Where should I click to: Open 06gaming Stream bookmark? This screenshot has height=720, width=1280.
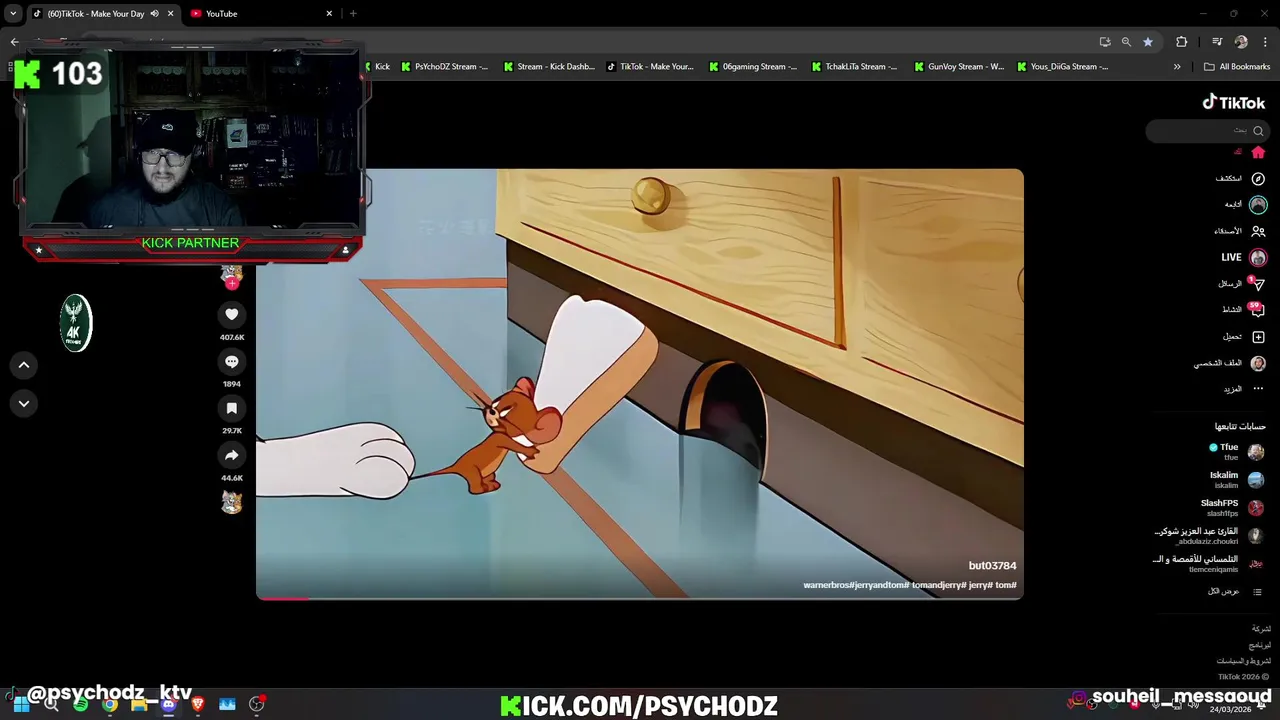point(753,67)
